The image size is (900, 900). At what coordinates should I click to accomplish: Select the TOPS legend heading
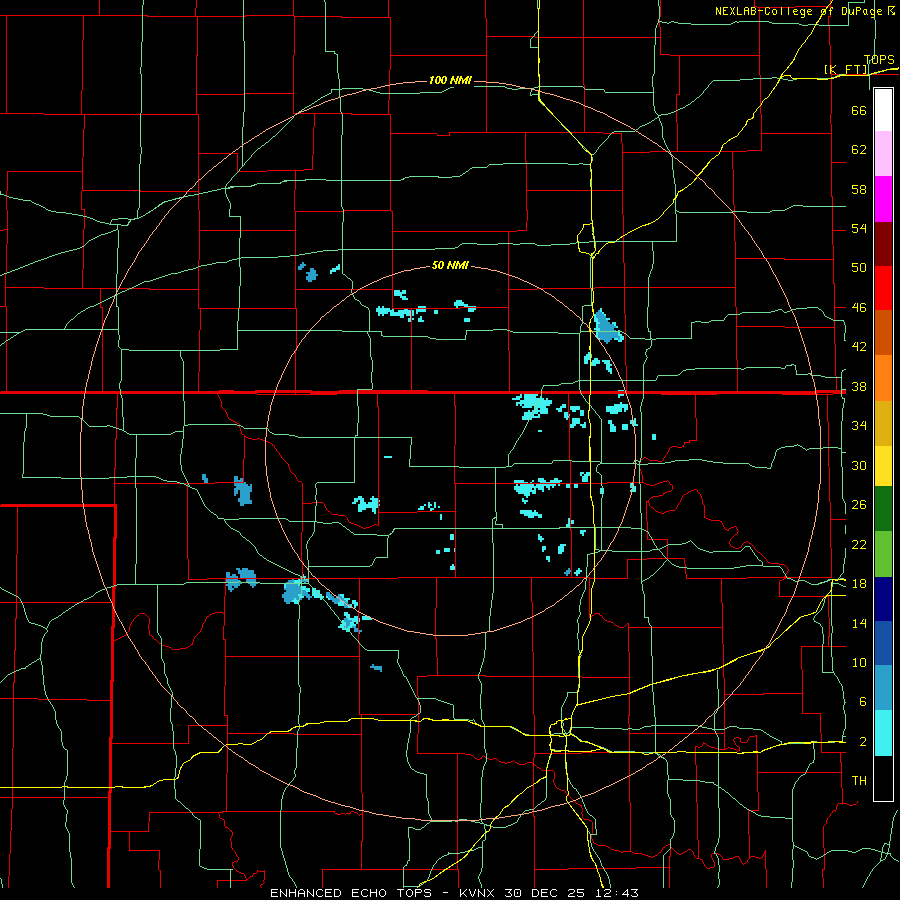[x=879, y=60]
